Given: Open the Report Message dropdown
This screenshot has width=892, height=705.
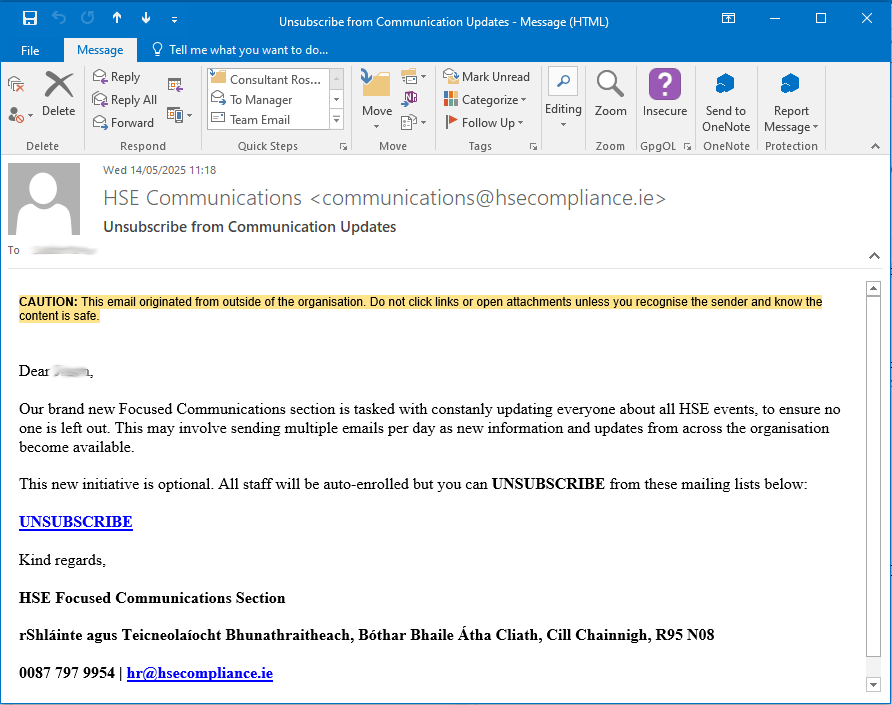Looking at the screenshot, I should [x=791, y=102].
